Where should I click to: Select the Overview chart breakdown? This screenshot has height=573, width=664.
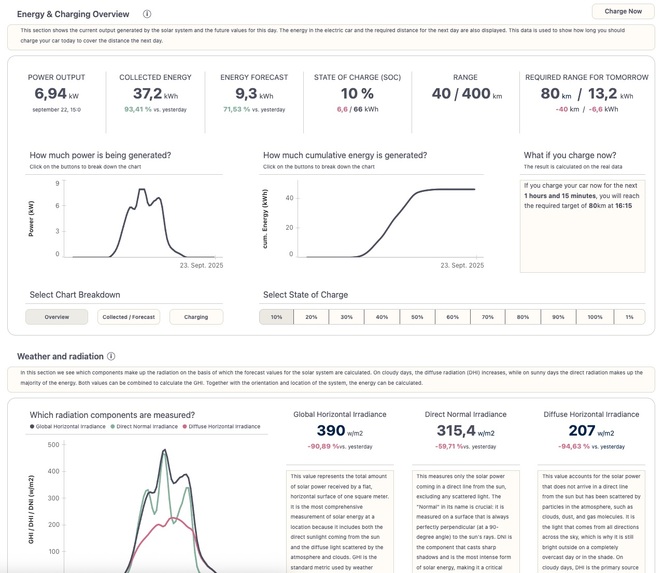(57, 317)
